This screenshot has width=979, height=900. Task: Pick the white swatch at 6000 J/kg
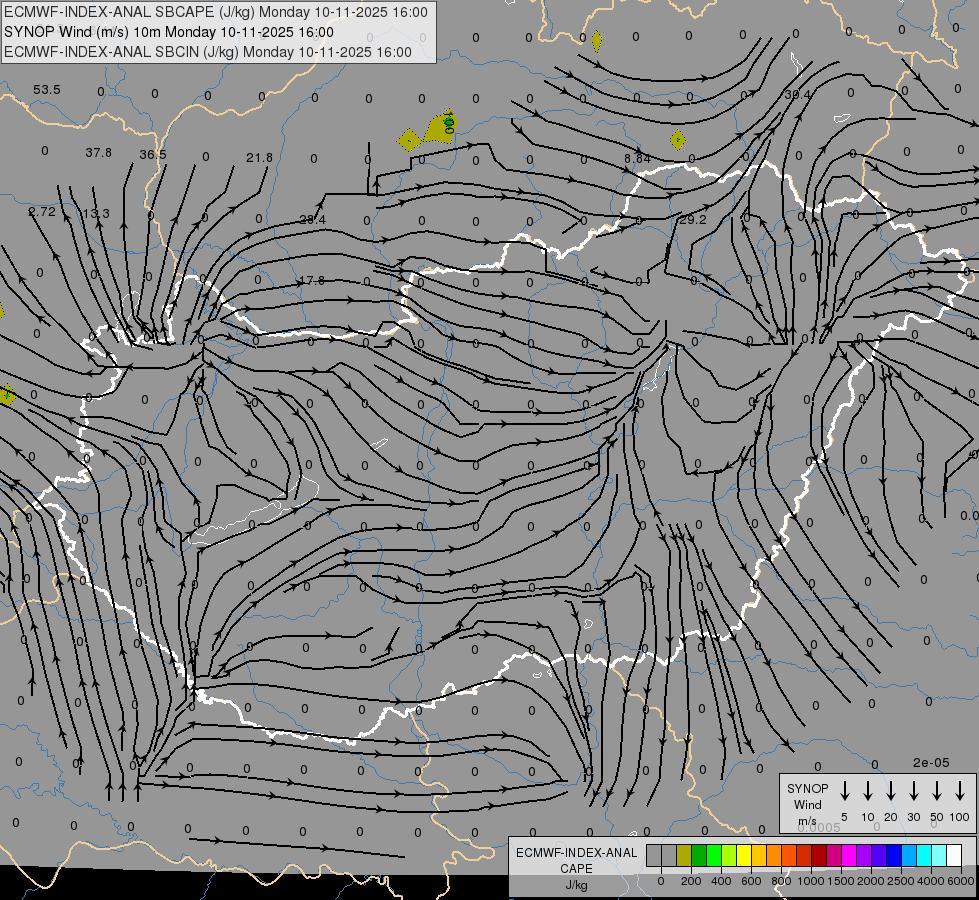pos(953,855)
